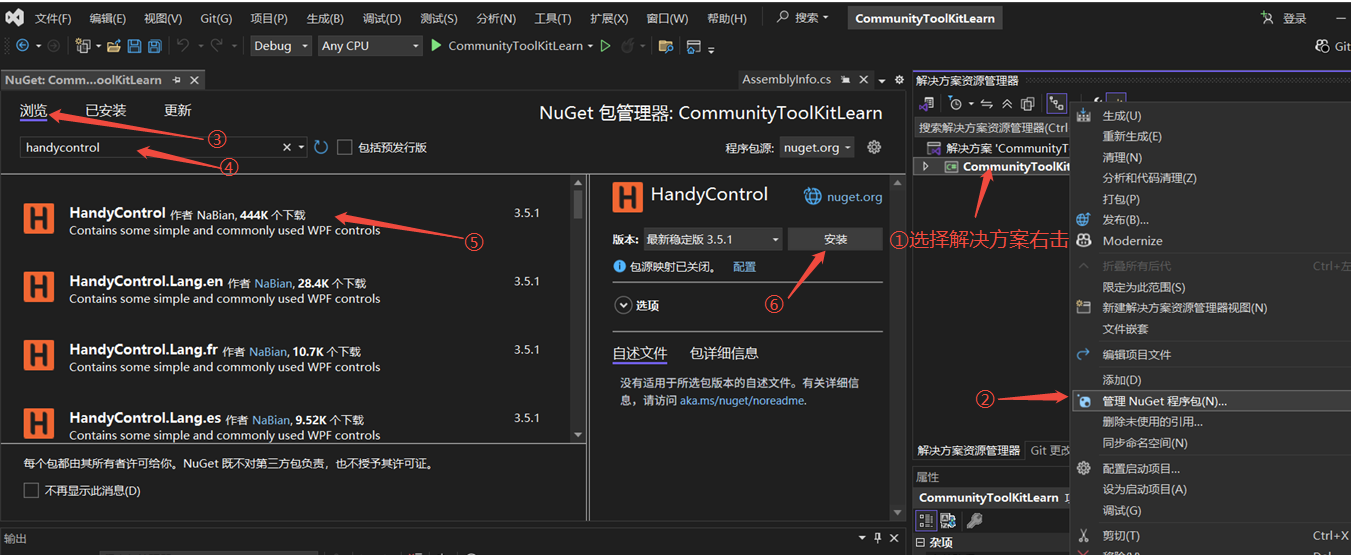Expand the CommunityToolKitLearn project node
The height and width of the screenshot is (555, 1351).
tap(926, 167)
